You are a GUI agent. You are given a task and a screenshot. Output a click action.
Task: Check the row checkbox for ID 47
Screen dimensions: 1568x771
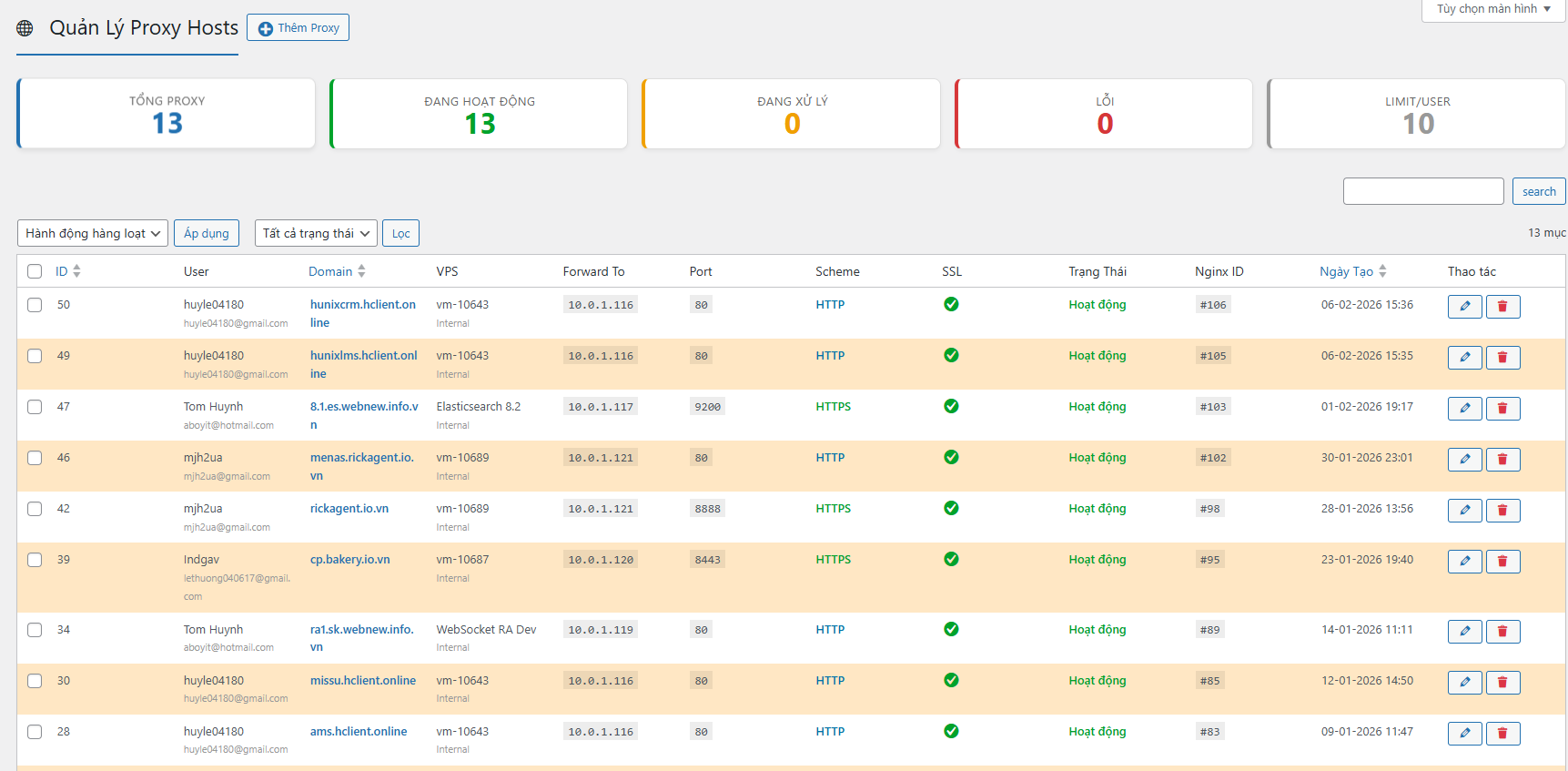click(35, 407)
